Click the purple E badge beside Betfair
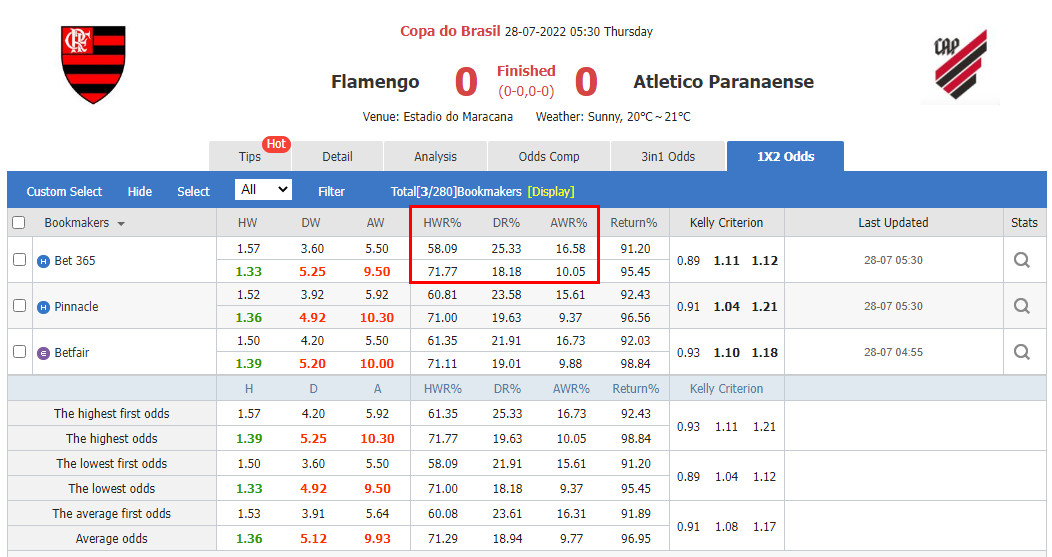Screen dimensions: 1052x557 (43, 353)
